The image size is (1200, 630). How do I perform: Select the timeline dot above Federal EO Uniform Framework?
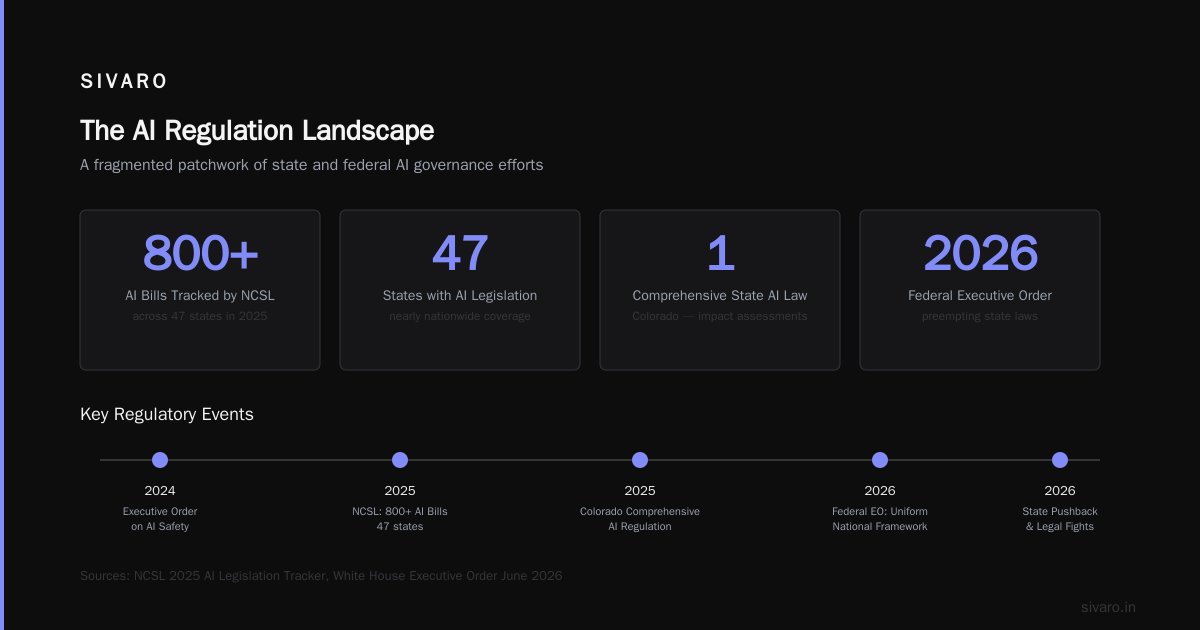click(x=880, y=460)
